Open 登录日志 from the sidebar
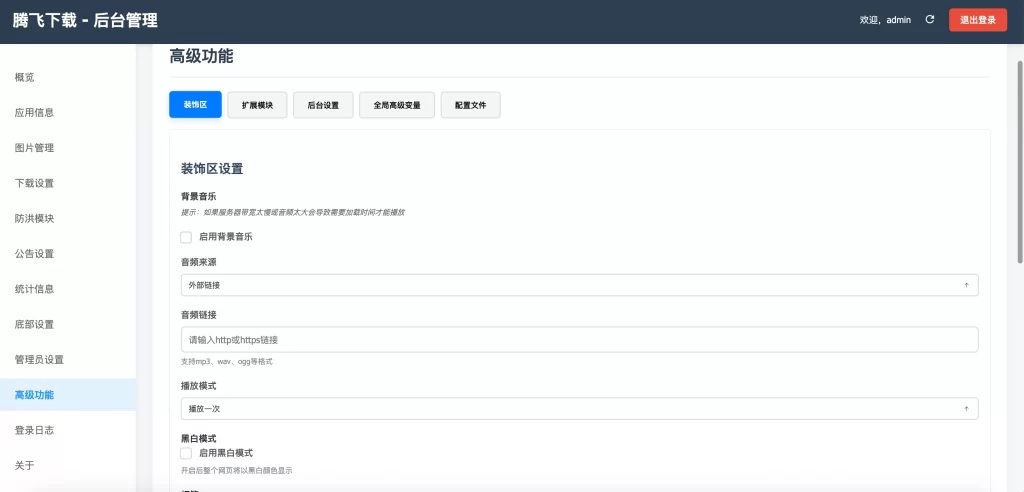 pyautogui.click(x=34, y=430)
